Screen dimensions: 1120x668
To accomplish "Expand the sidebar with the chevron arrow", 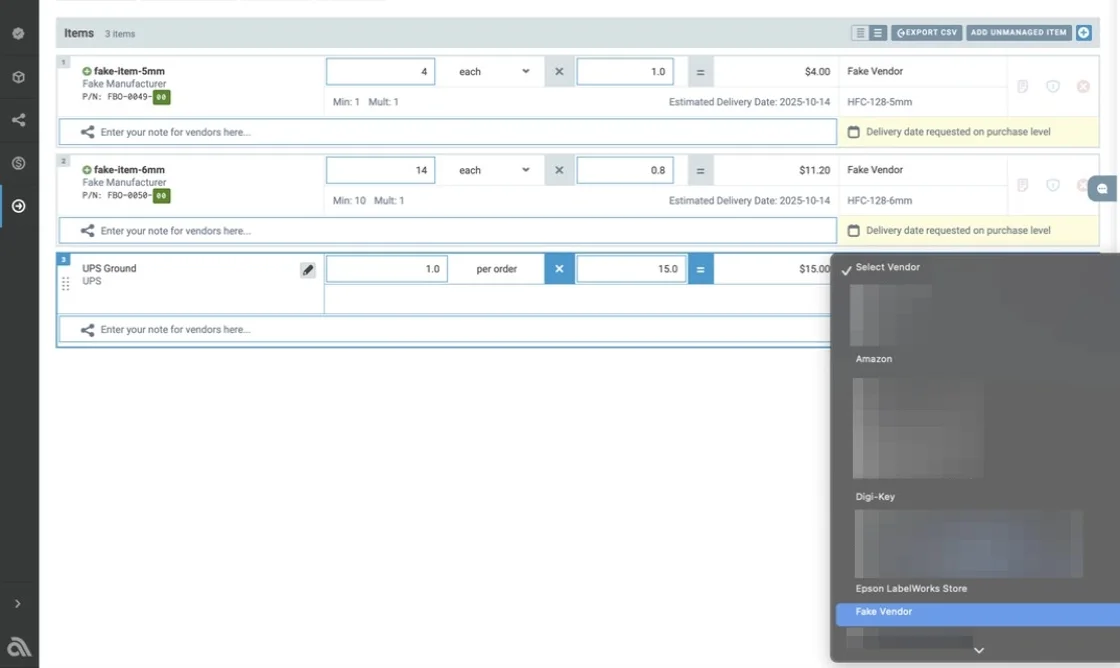I will point(18,603).
